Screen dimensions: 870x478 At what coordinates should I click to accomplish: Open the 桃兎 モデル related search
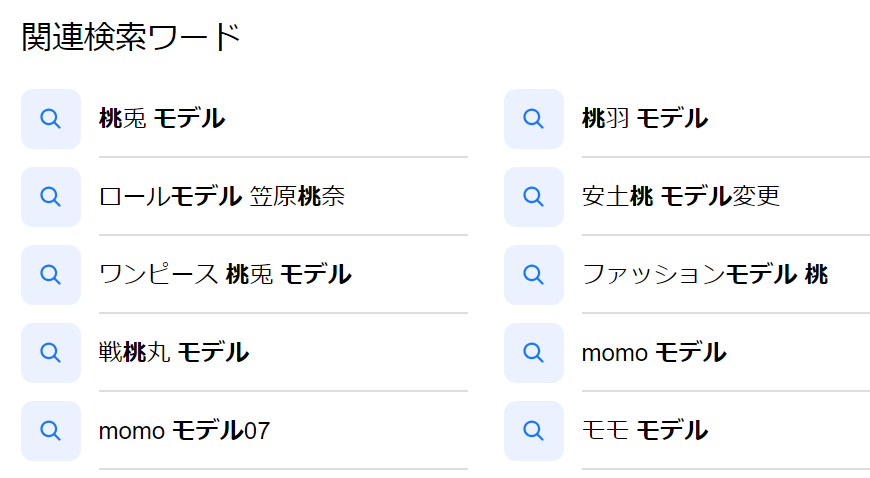pyautogui.click(x=162, y=119)
